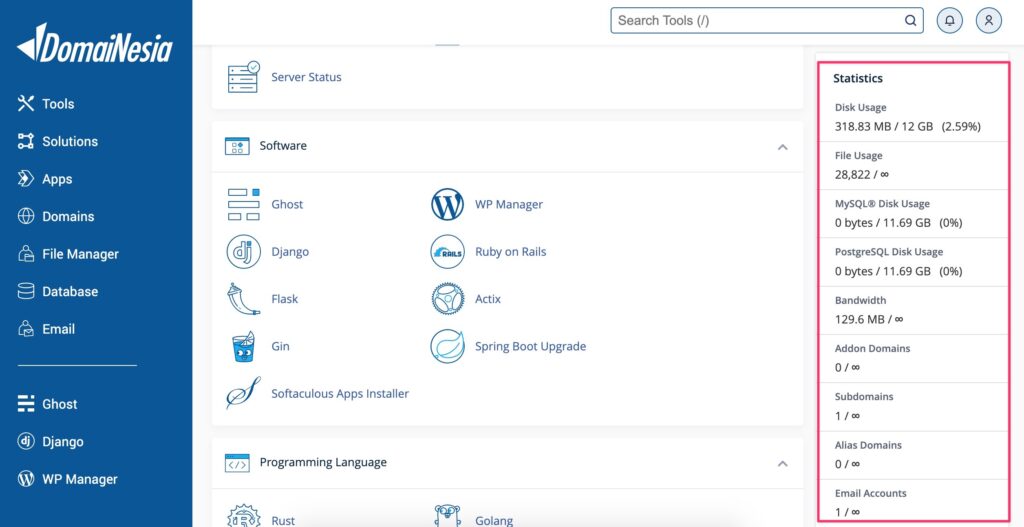Click the Django icon in Software
Screen dimensions: 1024x527
pyautogui.click(x=244, y=251)
